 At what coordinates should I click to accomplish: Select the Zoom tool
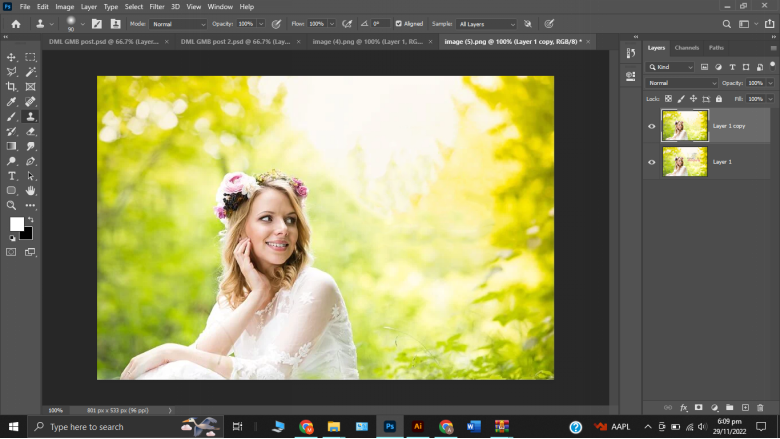(x=11, y=205)
